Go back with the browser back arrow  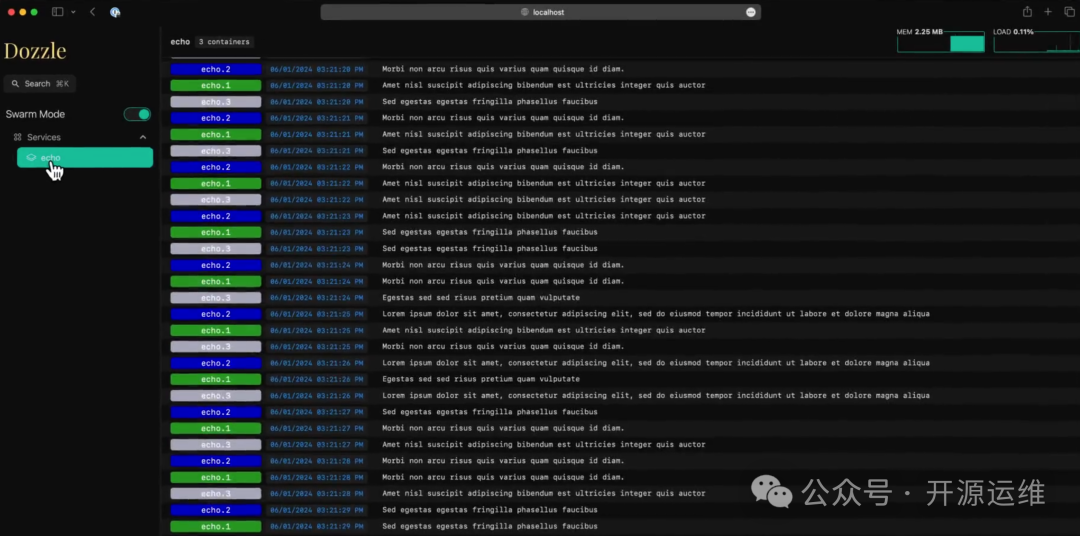pos(92,12)
